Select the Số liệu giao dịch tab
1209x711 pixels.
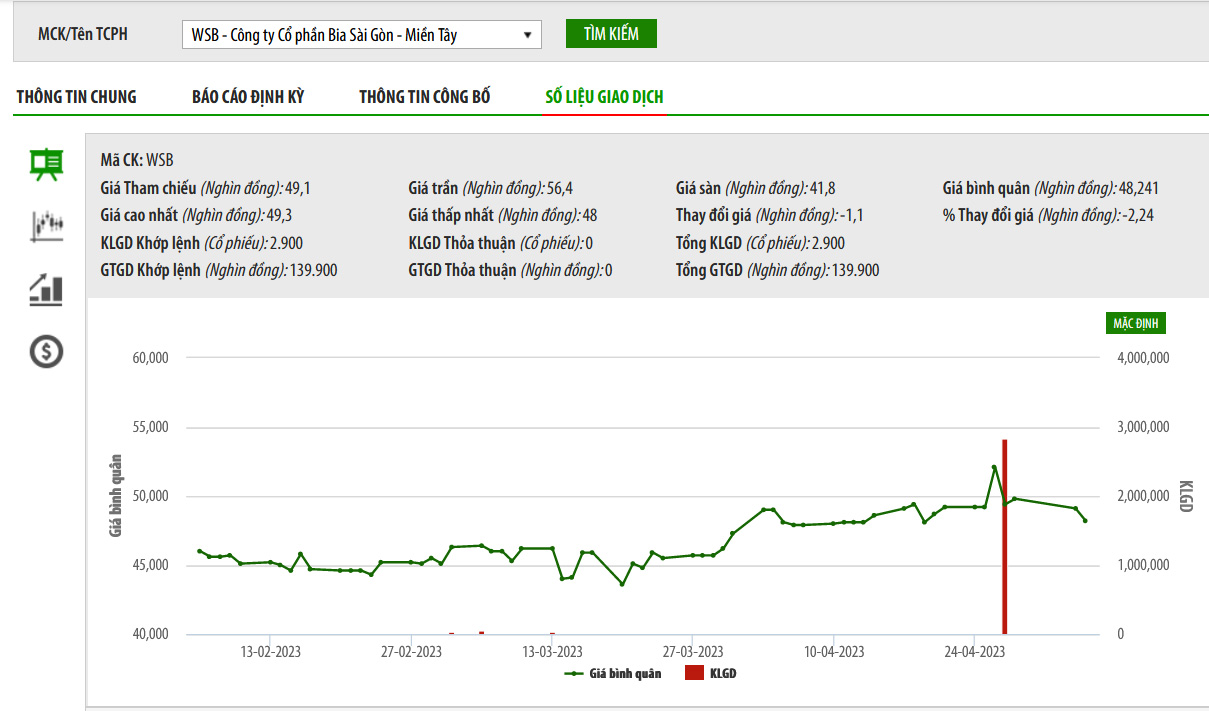(604, 97)
